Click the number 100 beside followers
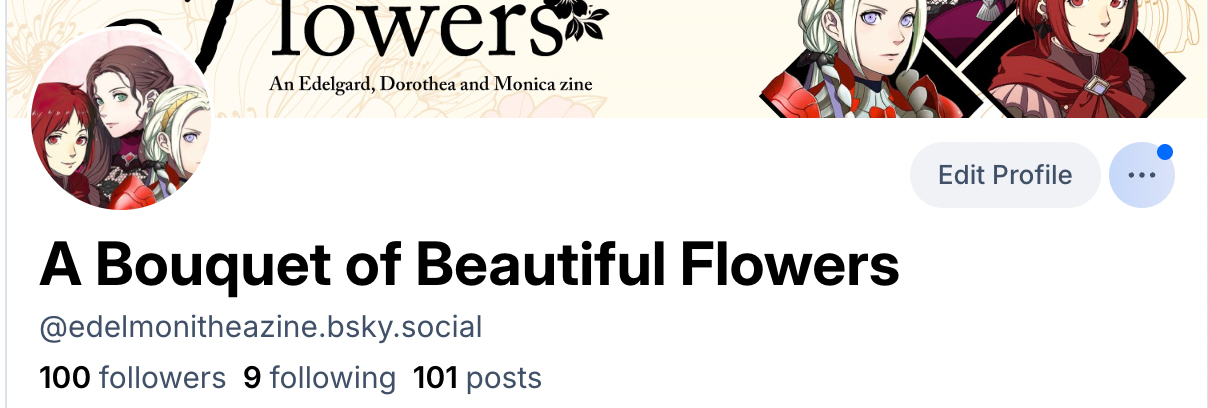This screenshot has height=408, width=1208. tap(65, 378)
